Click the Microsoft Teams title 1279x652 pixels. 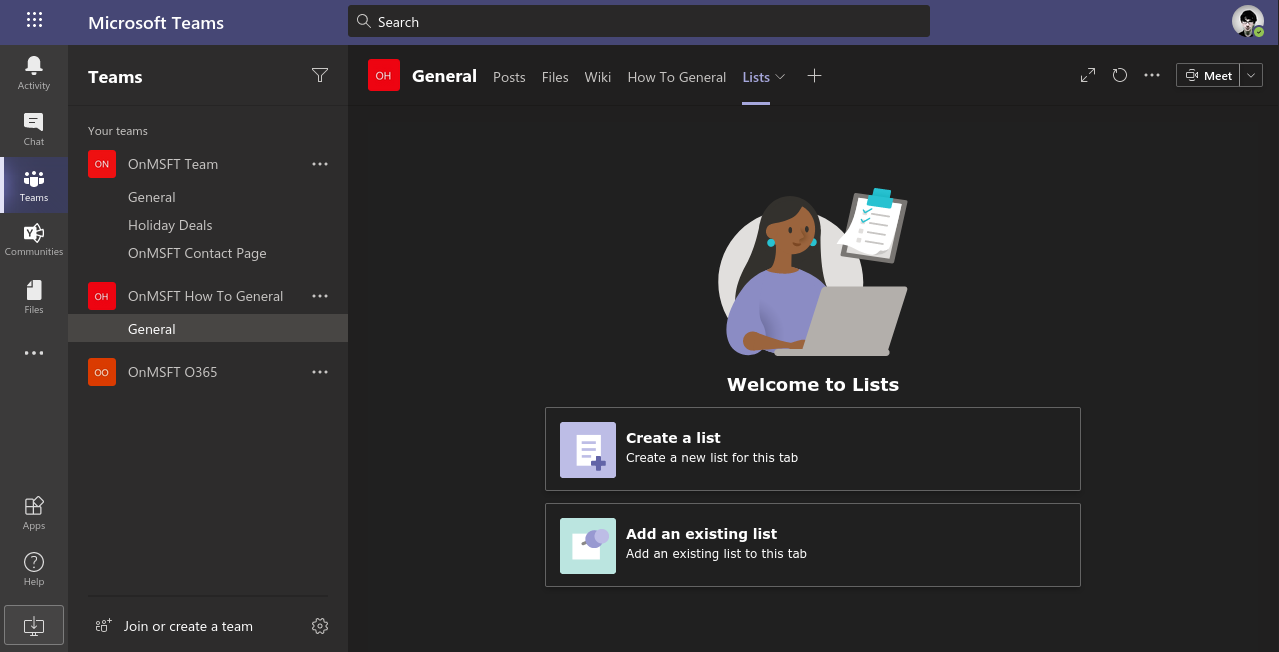[x=156, y=22]
